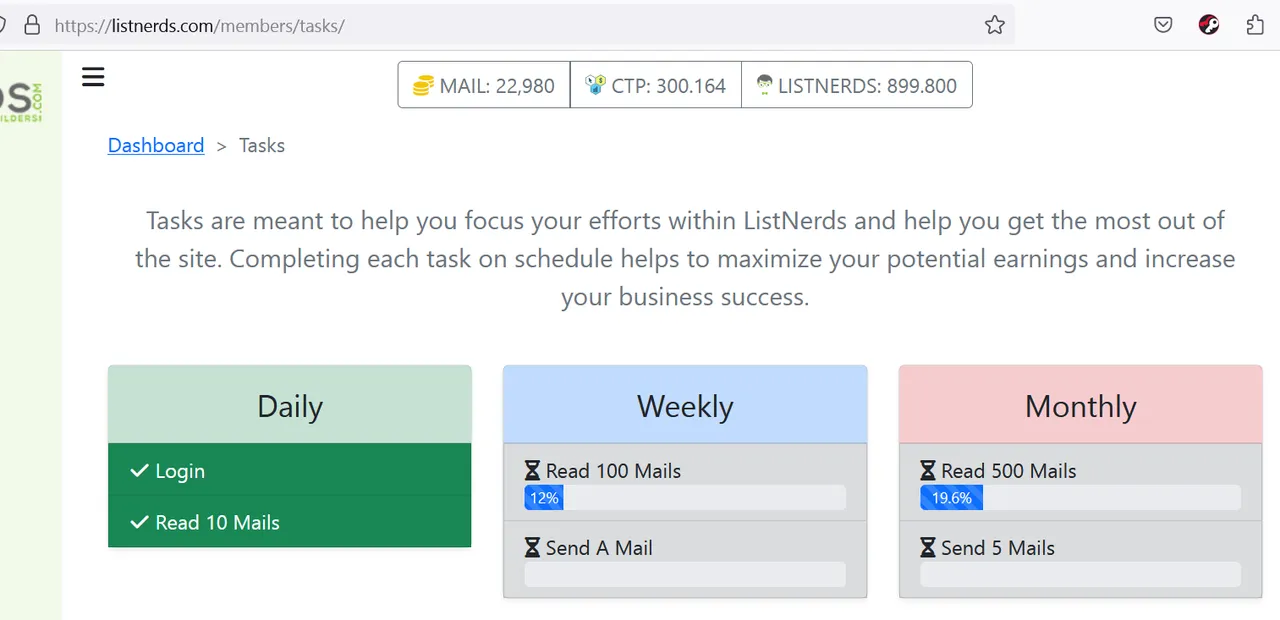Click the MAIL coins icon
Screen dimensions: 1280x620
pyautogui.click(x=423, y=85)
